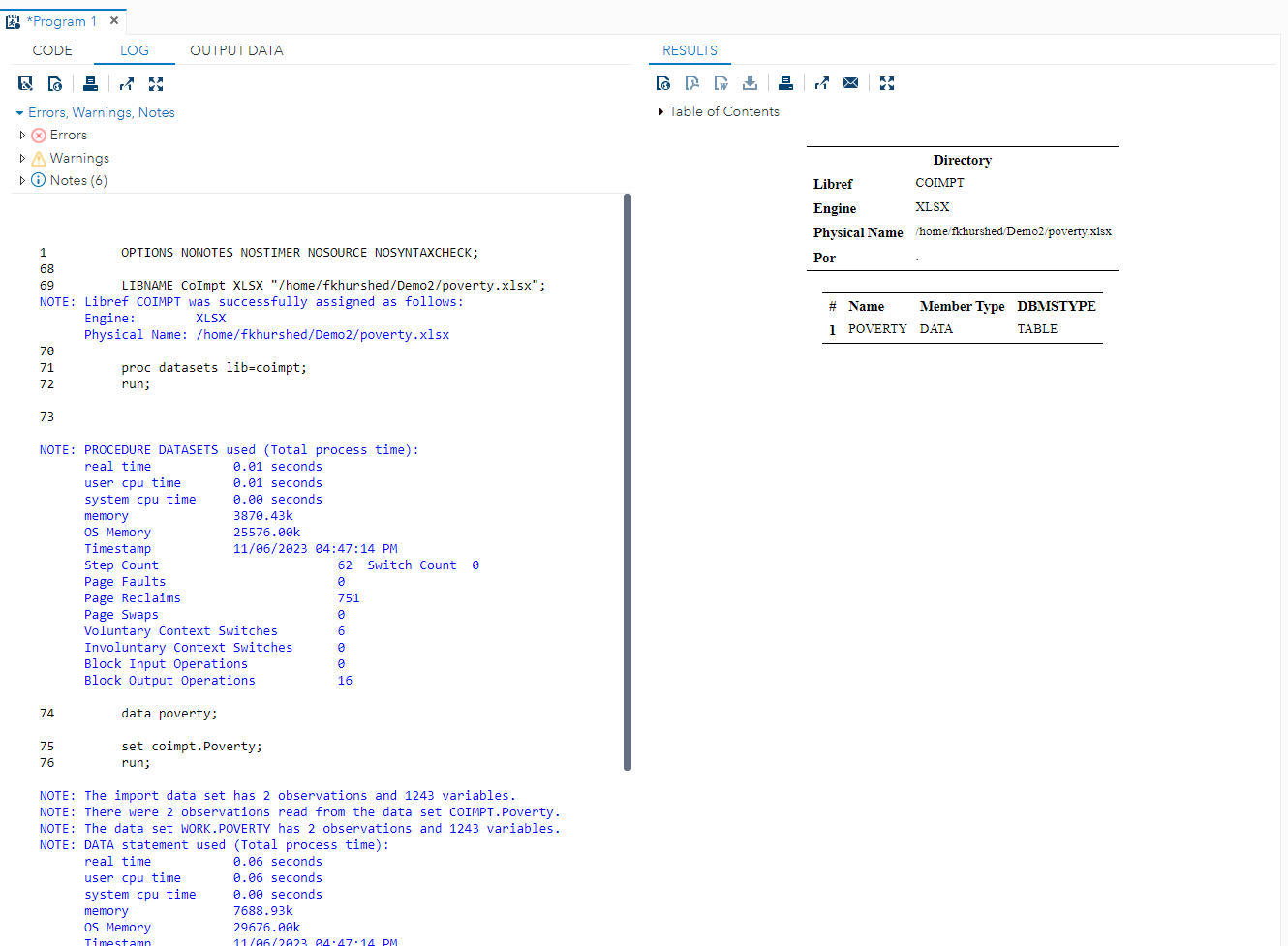The image size is (1288, 946).
Task: Expand the Warnings section
Action: (x=22, y=157)
